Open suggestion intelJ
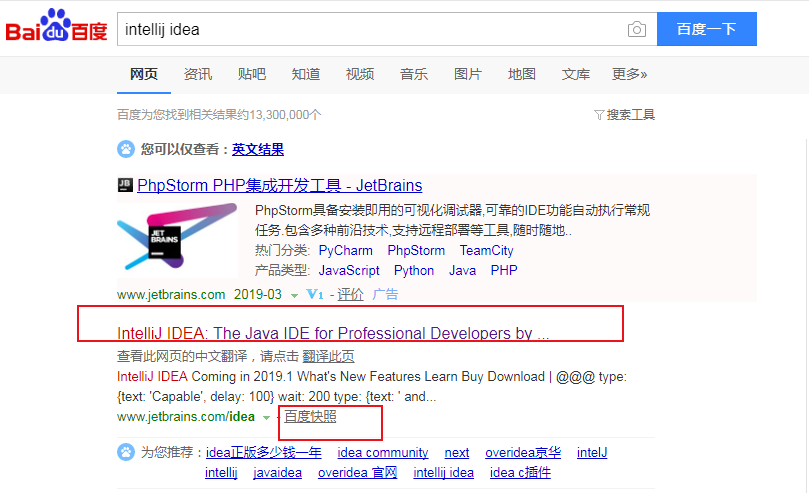 point(592,453)
